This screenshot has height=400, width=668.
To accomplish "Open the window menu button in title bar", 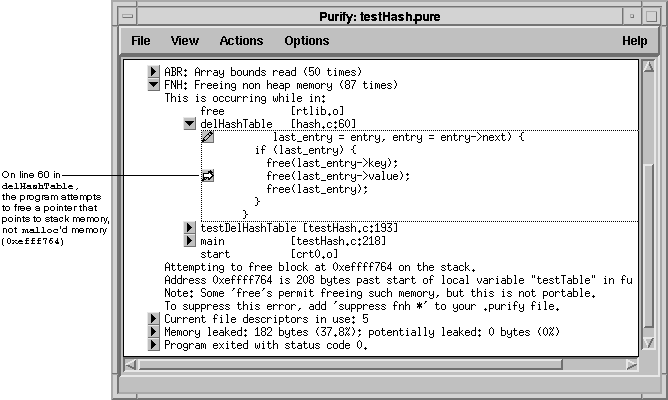I will (x=128, y=17).
